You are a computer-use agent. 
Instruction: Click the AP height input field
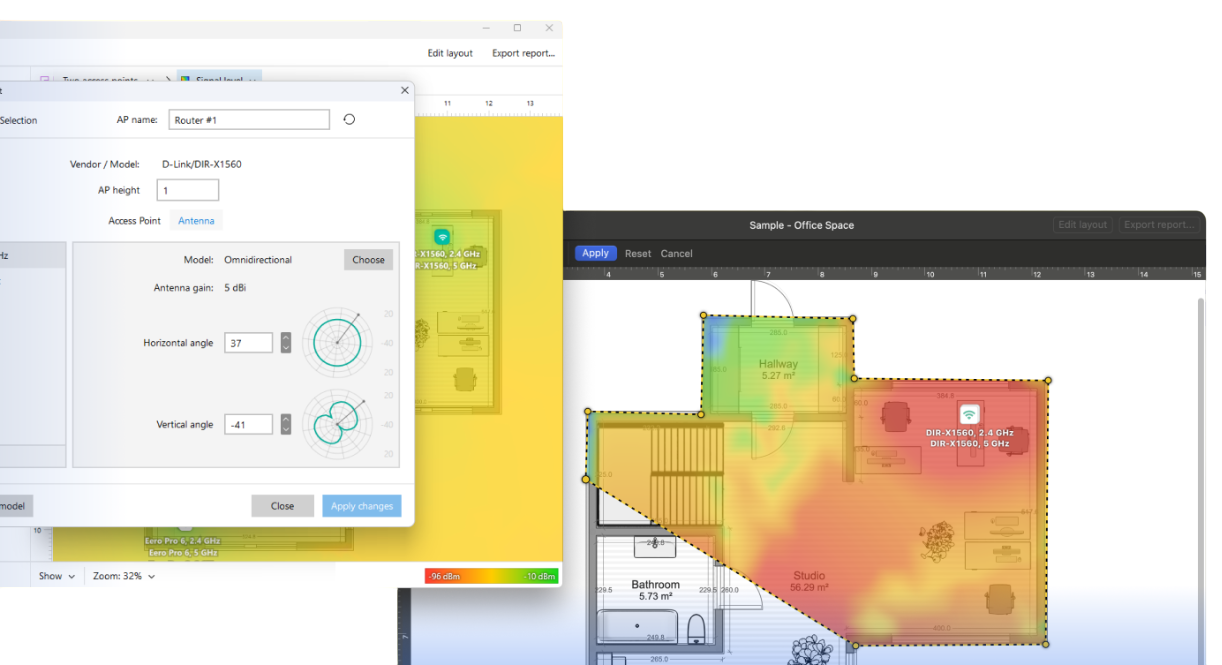187,189
